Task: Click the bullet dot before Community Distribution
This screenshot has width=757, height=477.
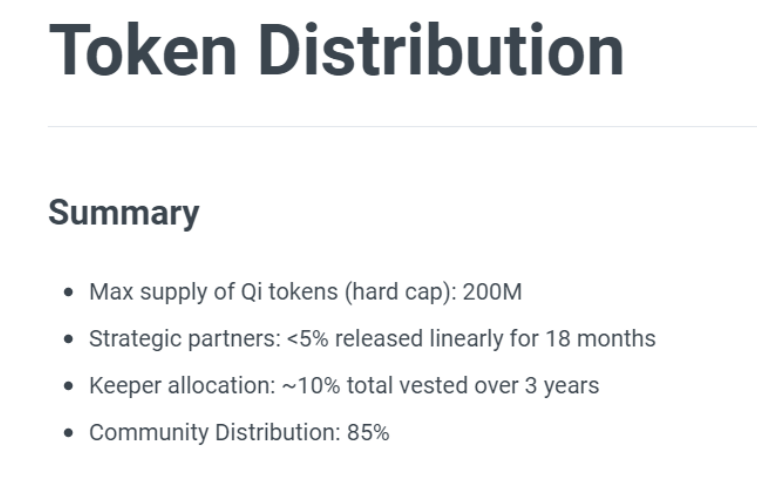Action: point(69,433)
